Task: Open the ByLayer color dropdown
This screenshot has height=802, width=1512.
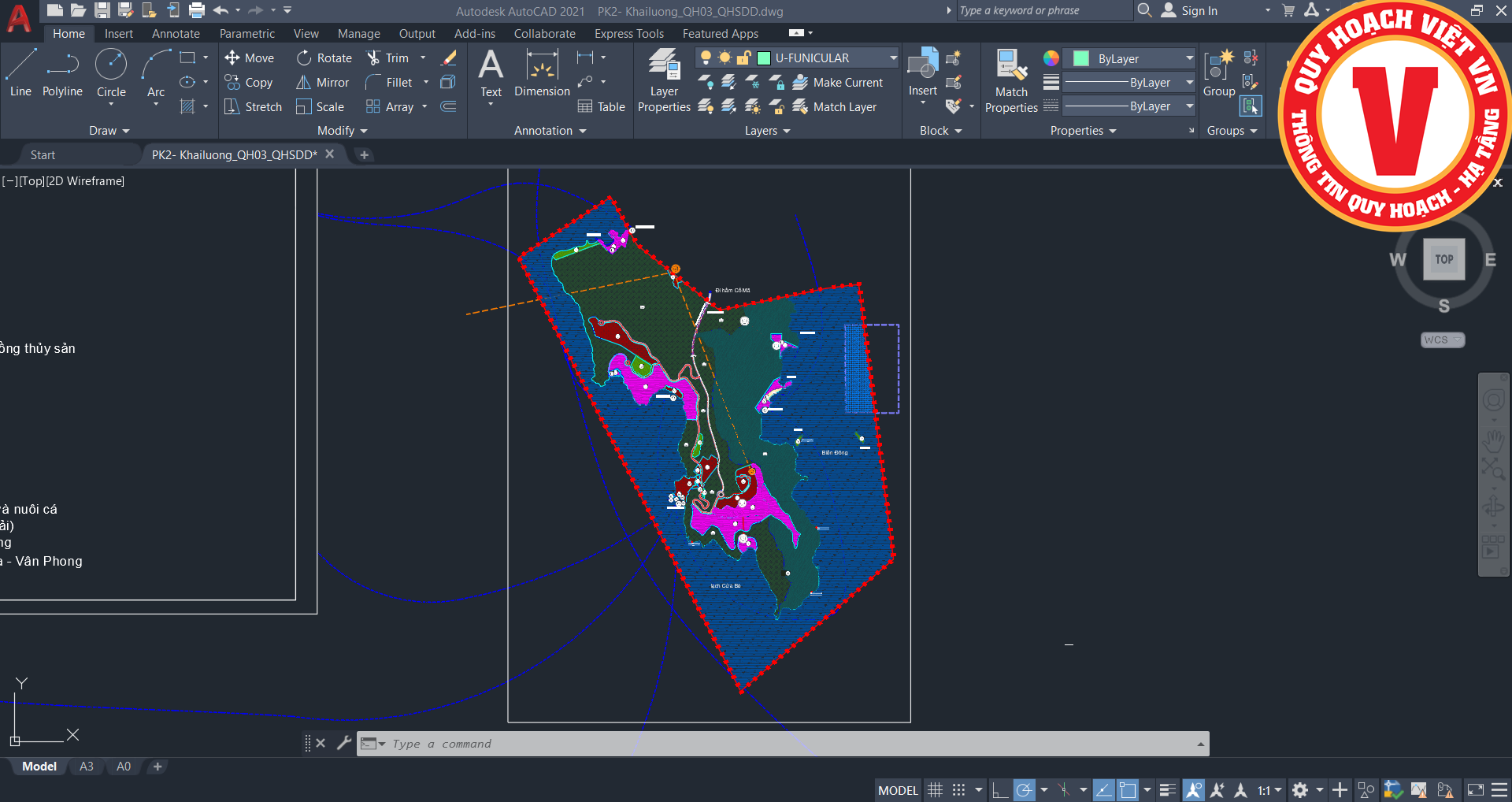Action: point(1189,58)
